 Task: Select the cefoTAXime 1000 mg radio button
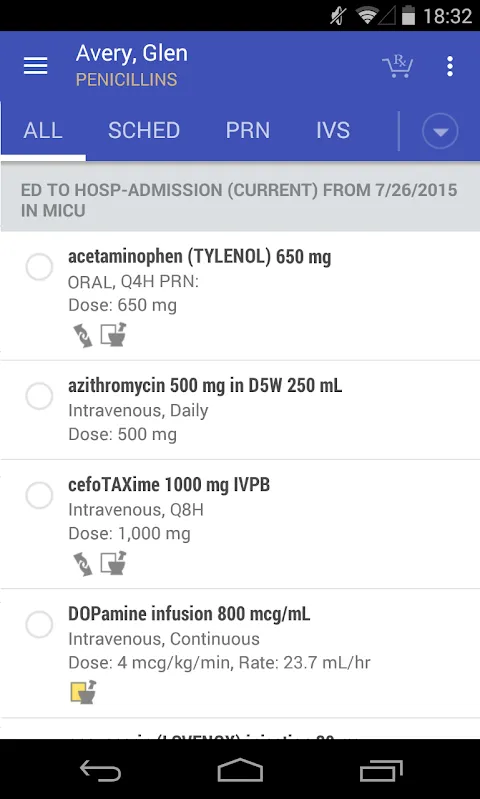click(x=39, y=495)
